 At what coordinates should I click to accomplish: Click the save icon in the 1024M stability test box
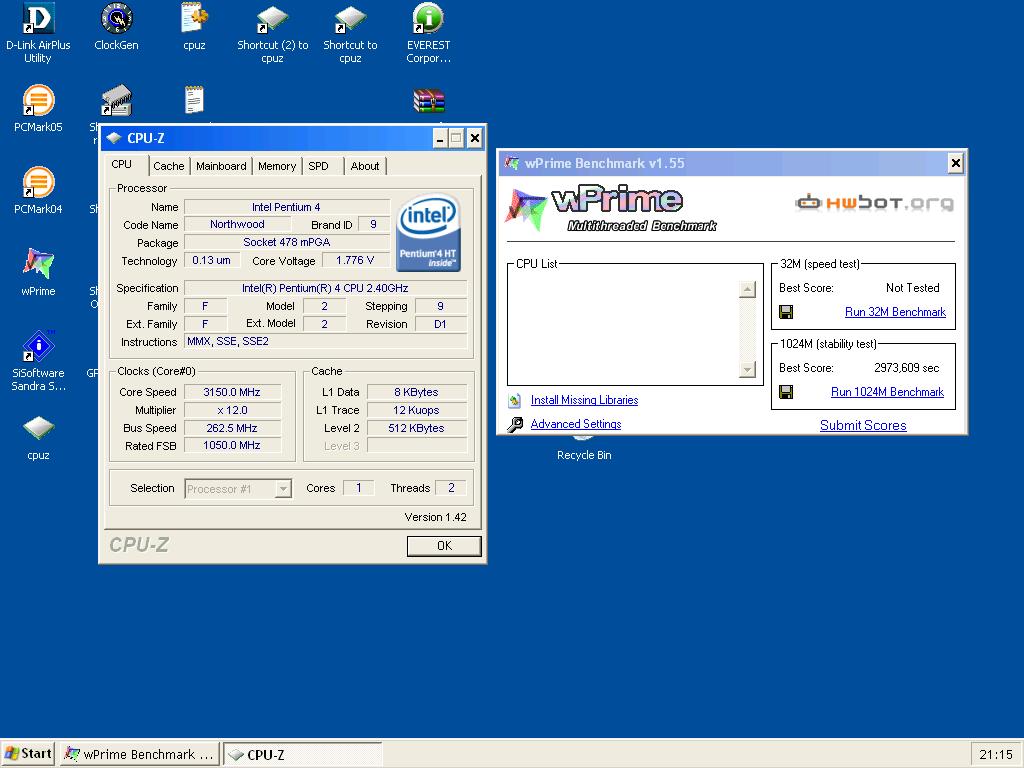[x=786, y=392]
